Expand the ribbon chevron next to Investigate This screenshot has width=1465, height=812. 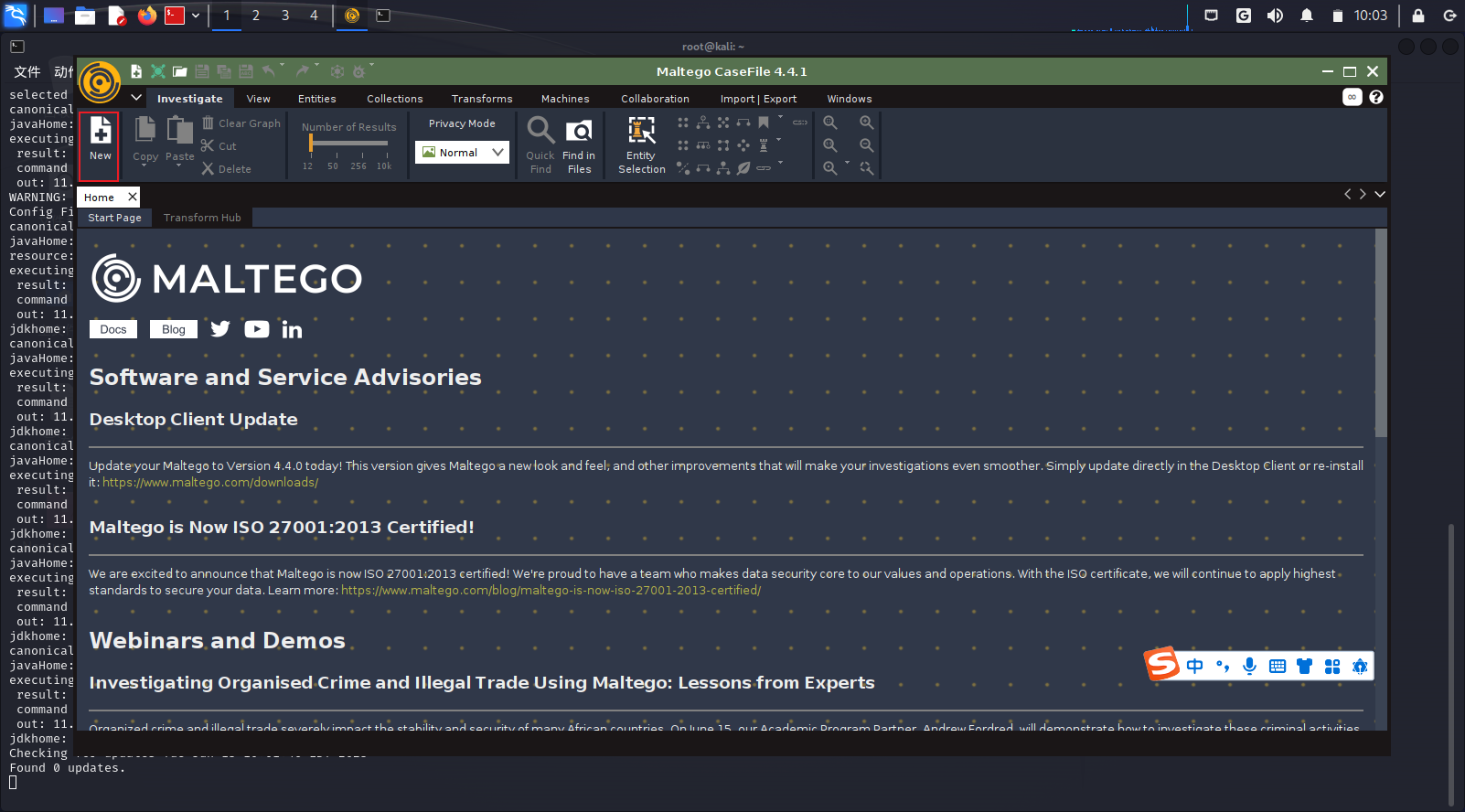(136, 98)
